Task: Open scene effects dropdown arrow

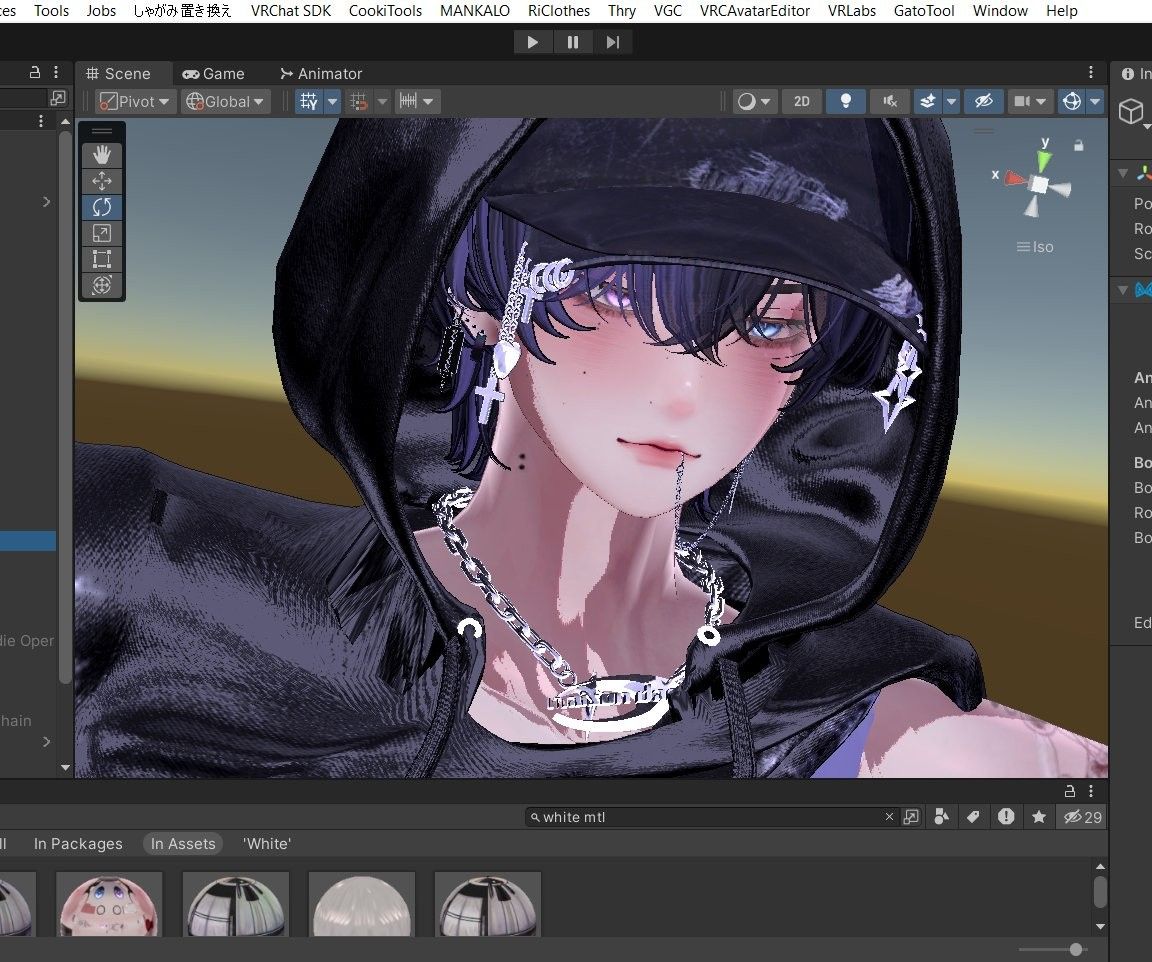Action: point(951,101)
